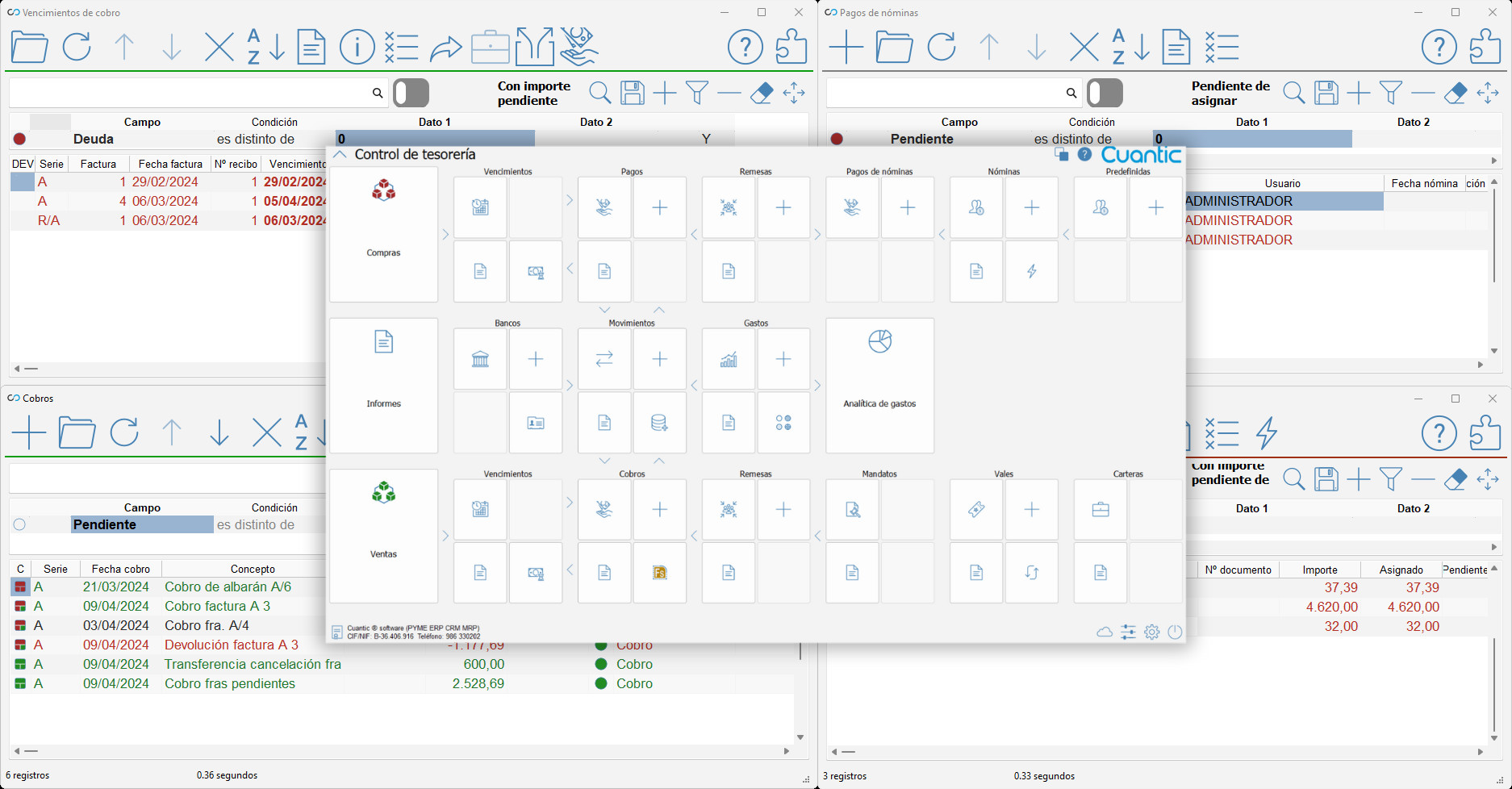1512x789 pixels.
Task: Sort by Fecha factura column header
Action: coord(170,164)
